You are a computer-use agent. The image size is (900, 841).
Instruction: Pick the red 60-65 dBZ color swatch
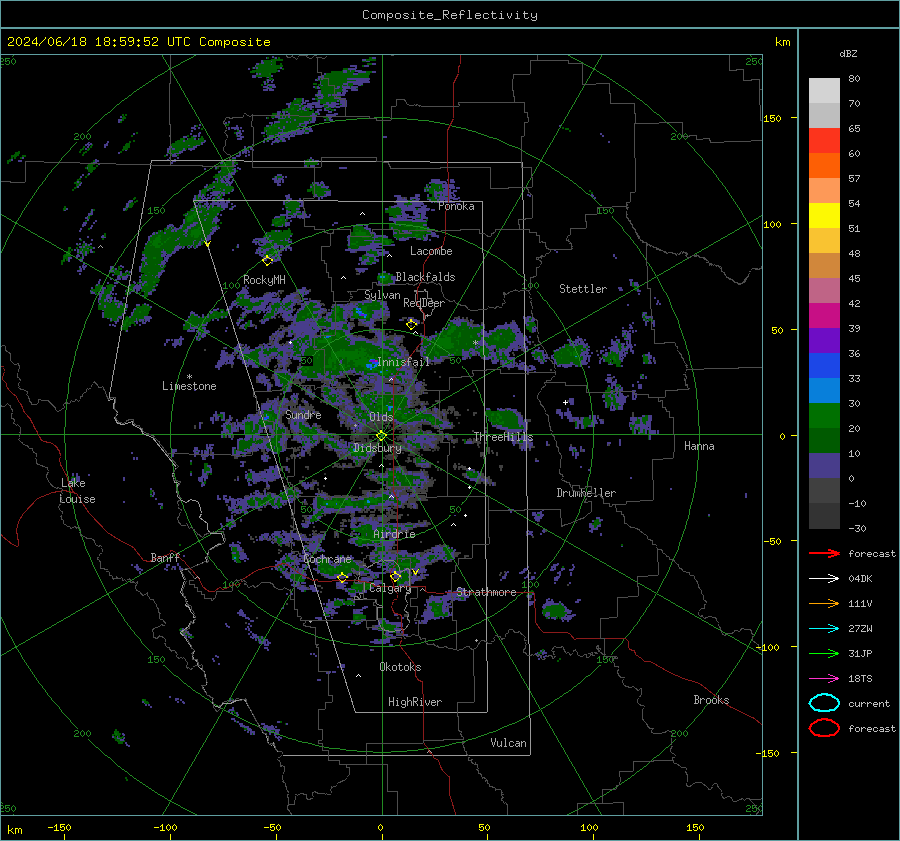pyautogui.click(x=824, y=141)
